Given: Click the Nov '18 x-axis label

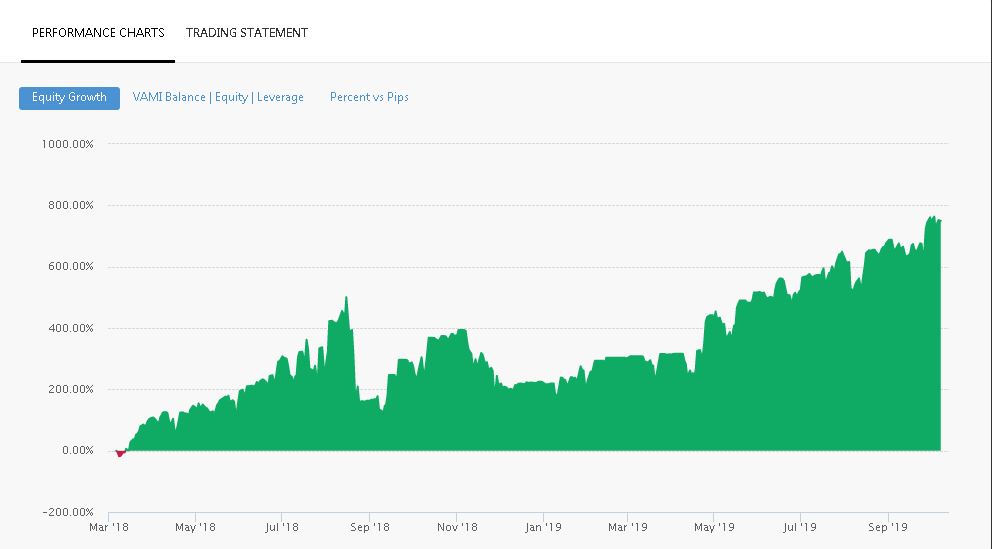Looking at the screenshot, I should click(x=457, y=527).
